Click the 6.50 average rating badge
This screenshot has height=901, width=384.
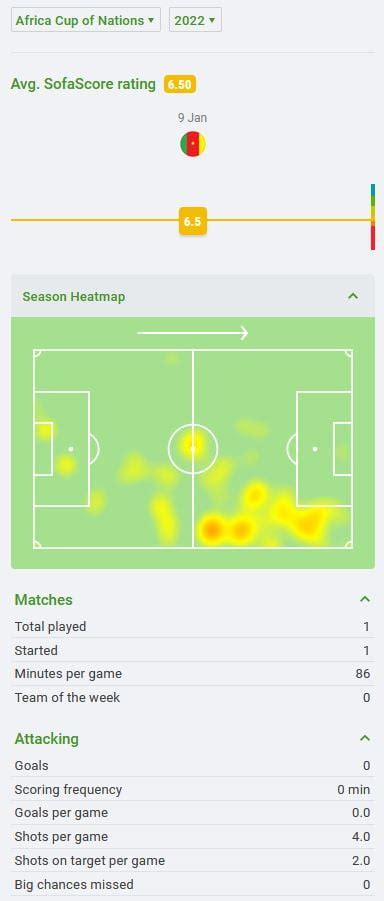(179, 84)
